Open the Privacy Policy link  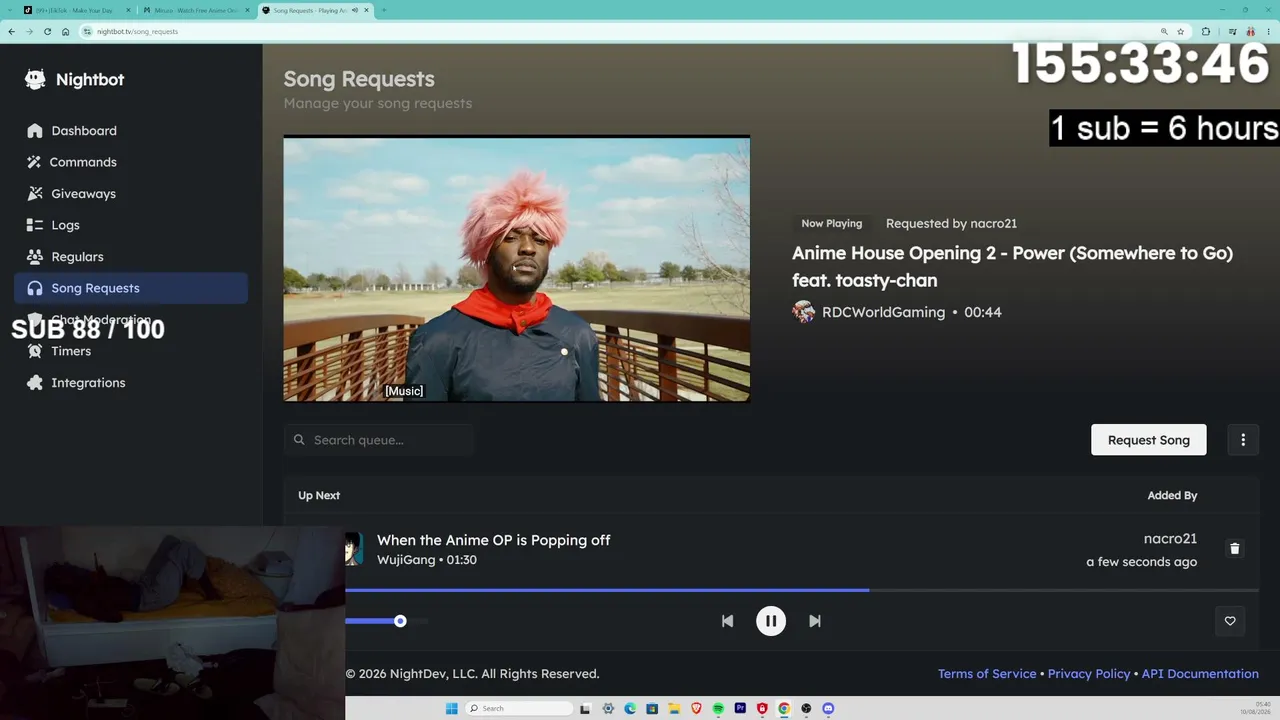tap(1089, 674)
